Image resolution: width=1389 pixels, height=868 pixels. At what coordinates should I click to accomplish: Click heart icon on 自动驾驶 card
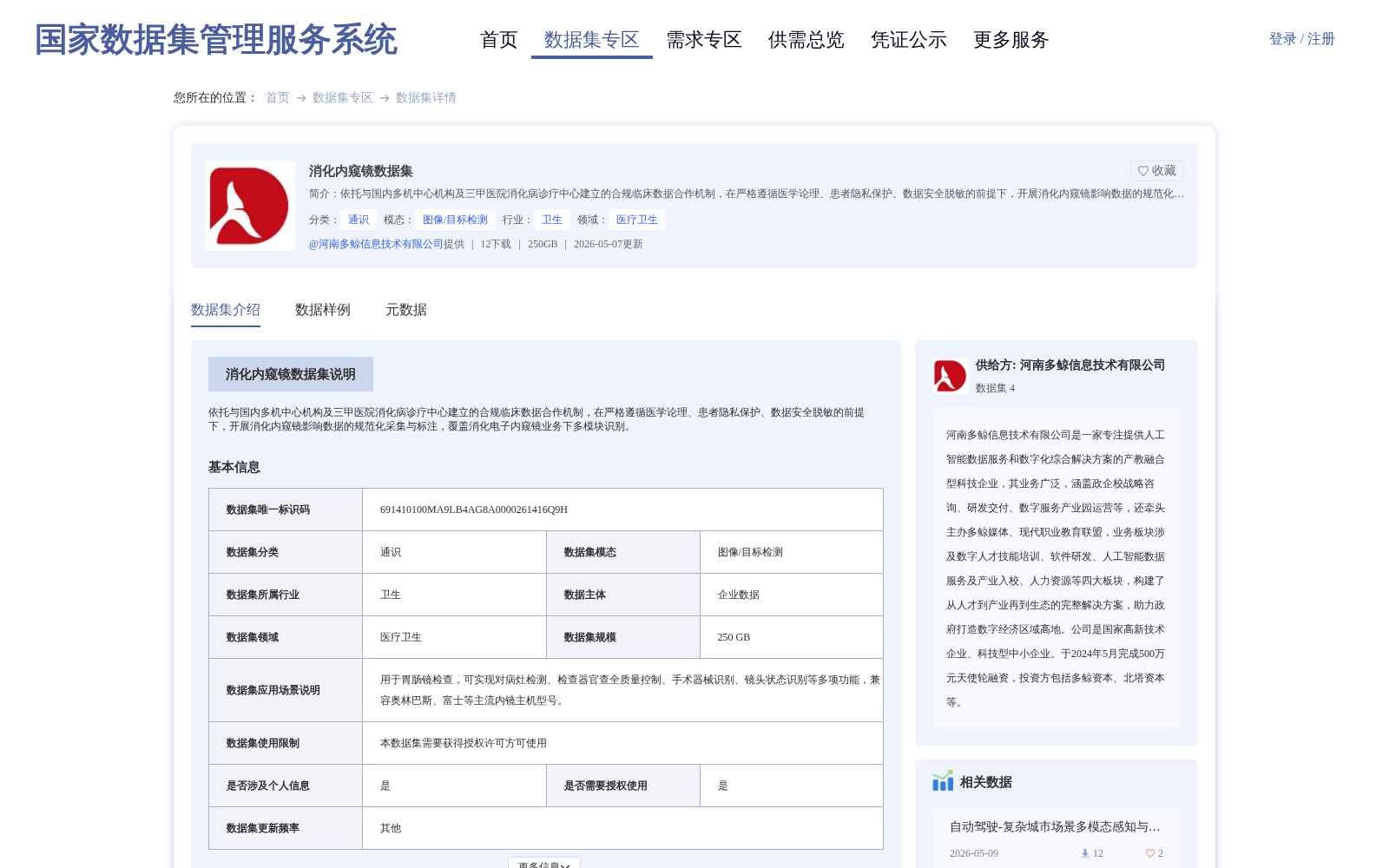click(1149, 853)
